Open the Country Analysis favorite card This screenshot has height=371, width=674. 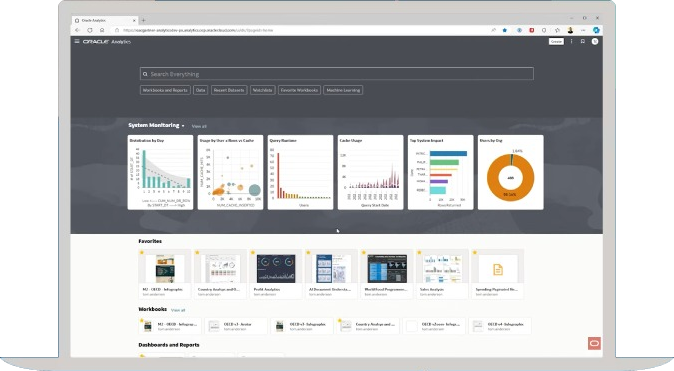coord(221,274)
